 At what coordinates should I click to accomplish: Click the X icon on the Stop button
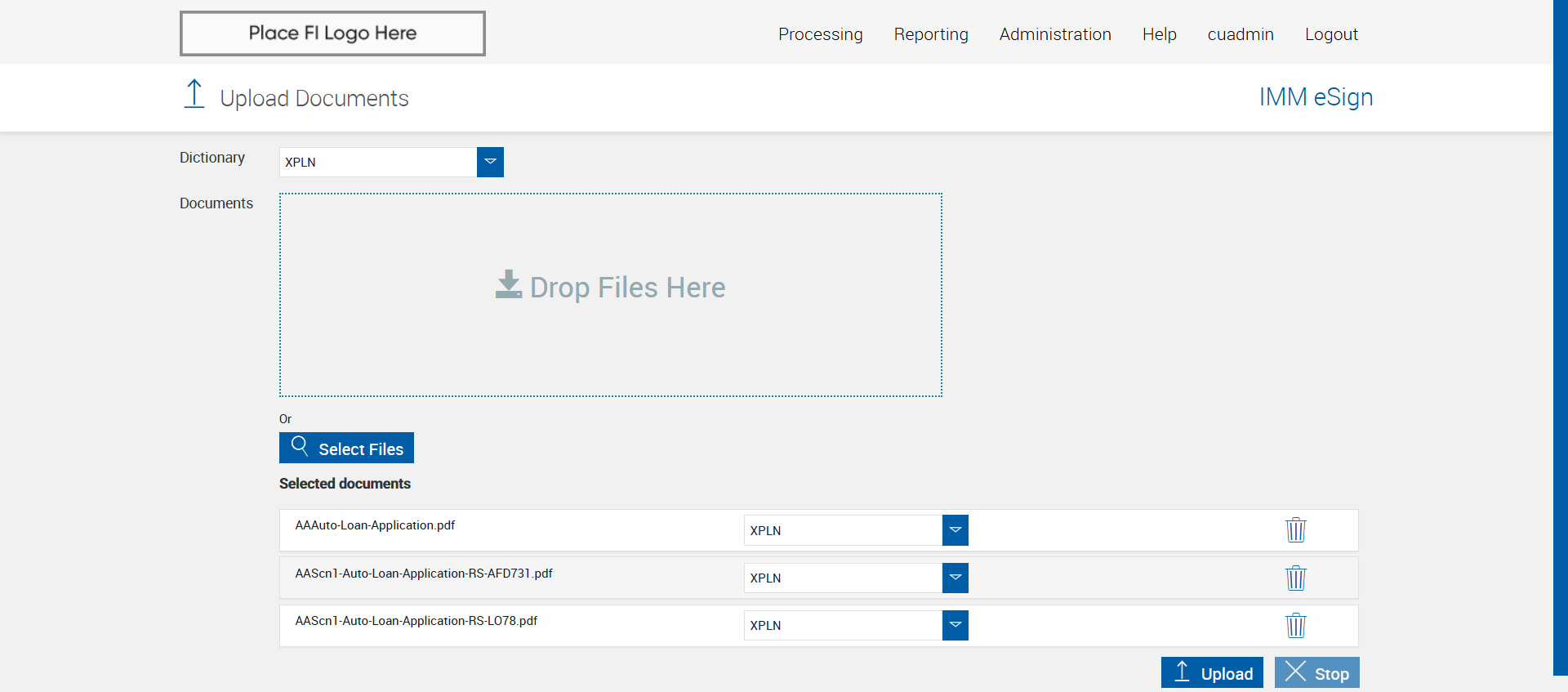click(1295, 672)
